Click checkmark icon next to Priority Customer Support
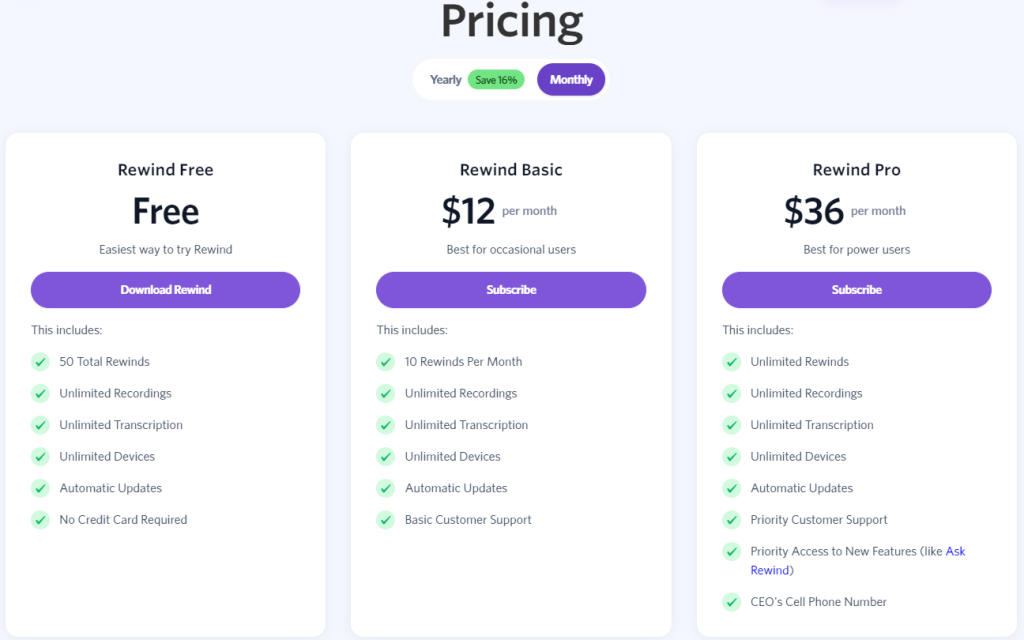Viewport: 1024px width, 640px height. pos(732,520)
